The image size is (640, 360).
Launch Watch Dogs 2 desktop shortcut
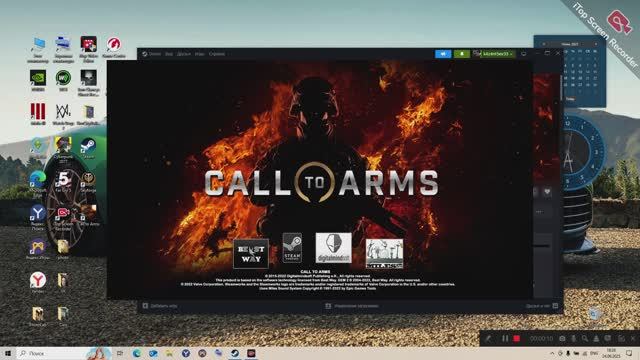[63, 116]
